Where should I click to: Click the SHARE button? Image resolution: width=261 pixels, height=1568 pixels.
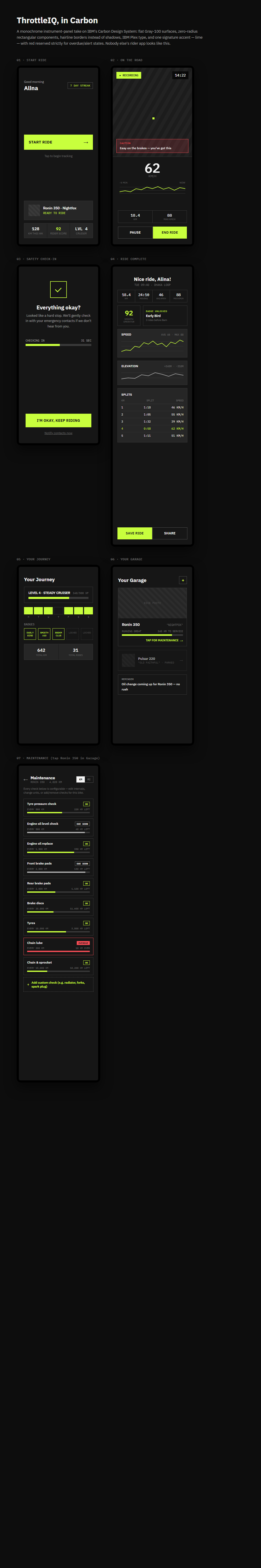click(170, 533)
